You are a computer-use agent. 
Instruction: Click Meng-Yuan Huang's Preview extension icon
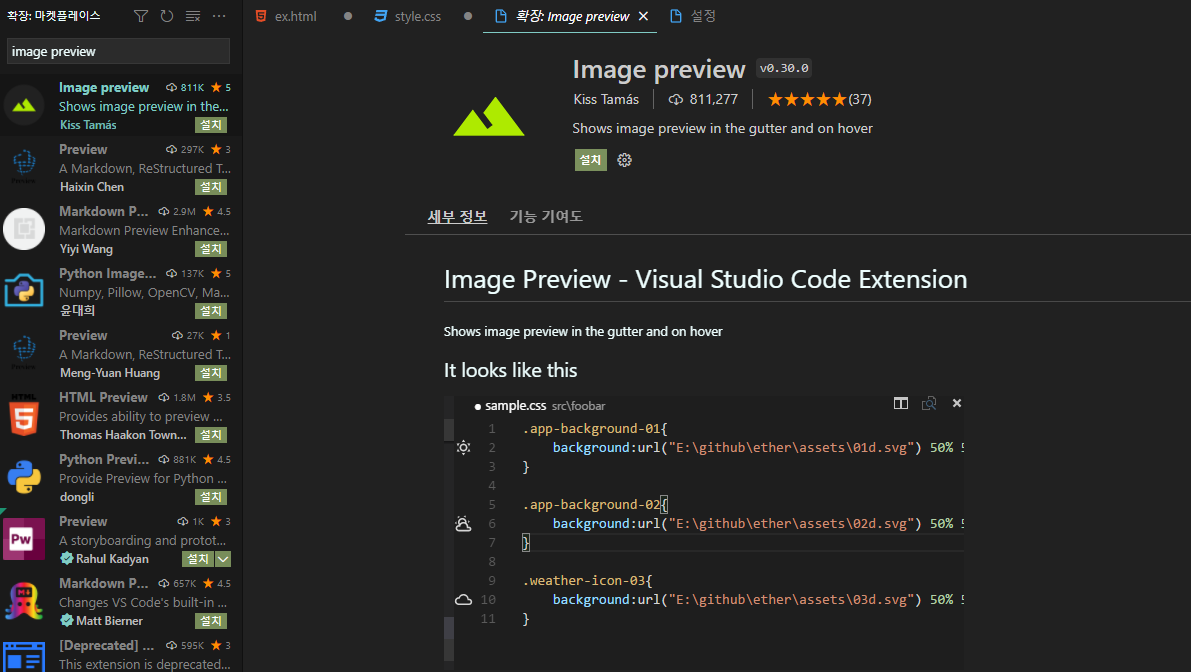[24, 352]
